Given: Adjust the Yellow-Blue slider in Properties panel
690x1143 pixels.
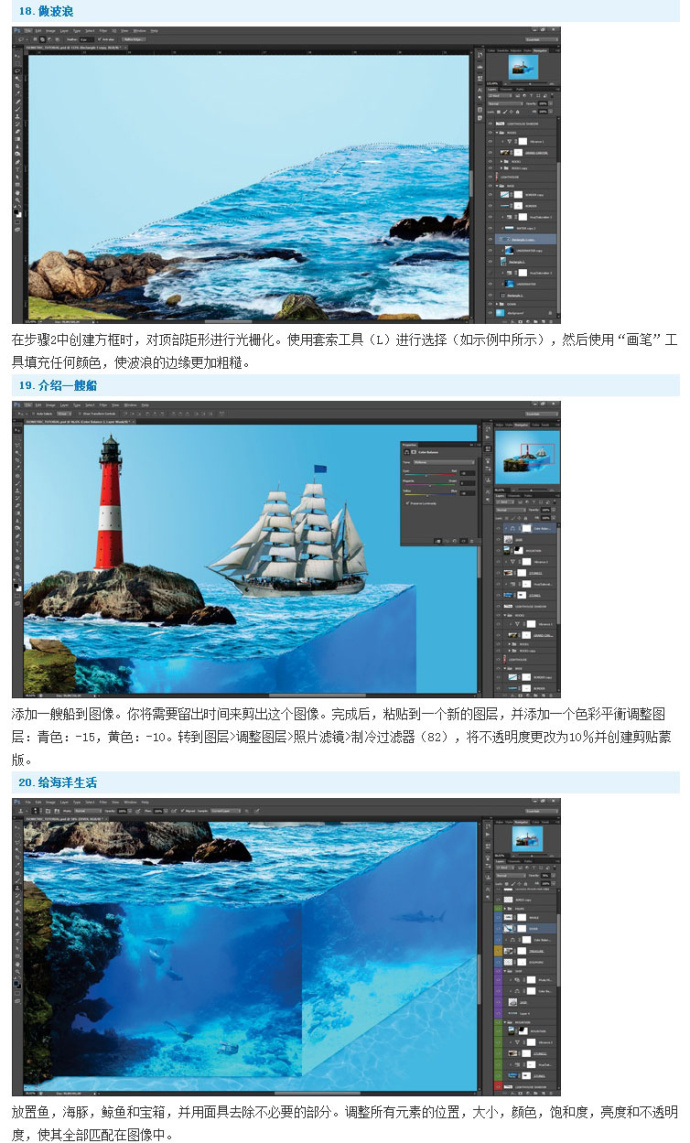Looking at the screenshot, I should pos(430,495).
